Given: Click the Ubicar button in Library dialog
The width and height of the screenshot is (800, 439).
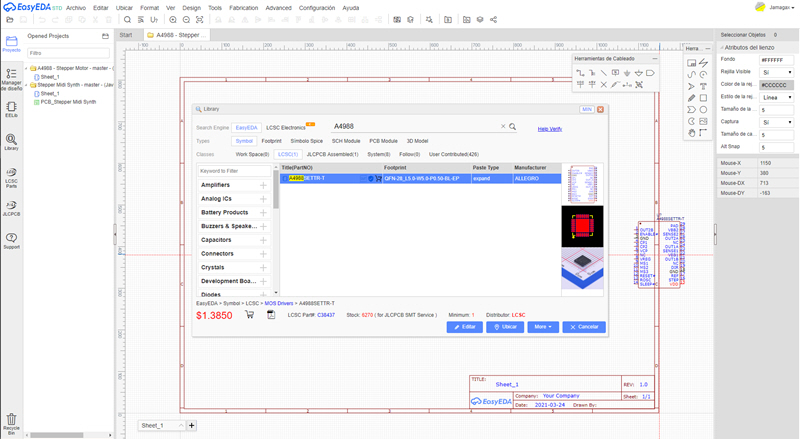Looking at the screenshot, I should [x=505, y=327].
